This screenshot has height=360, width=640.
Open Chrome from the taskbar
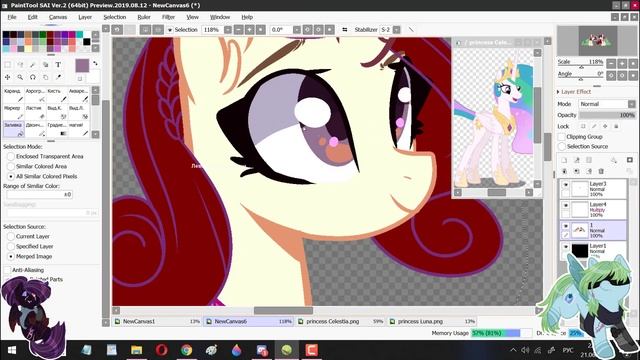tap(187, 350)
